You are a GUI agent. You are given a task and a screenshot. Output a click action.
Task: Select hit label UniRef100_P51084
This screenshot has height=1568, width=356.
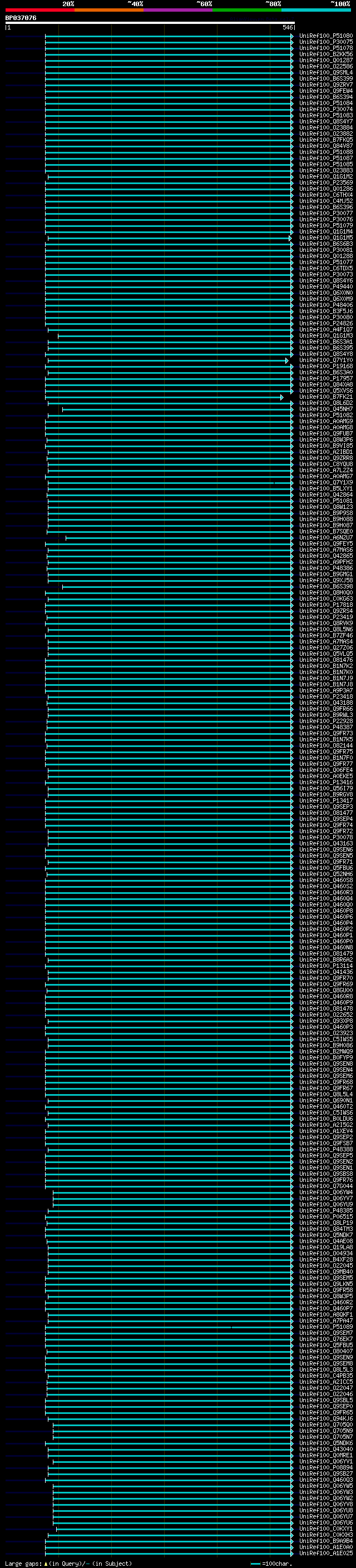(325, 103)
